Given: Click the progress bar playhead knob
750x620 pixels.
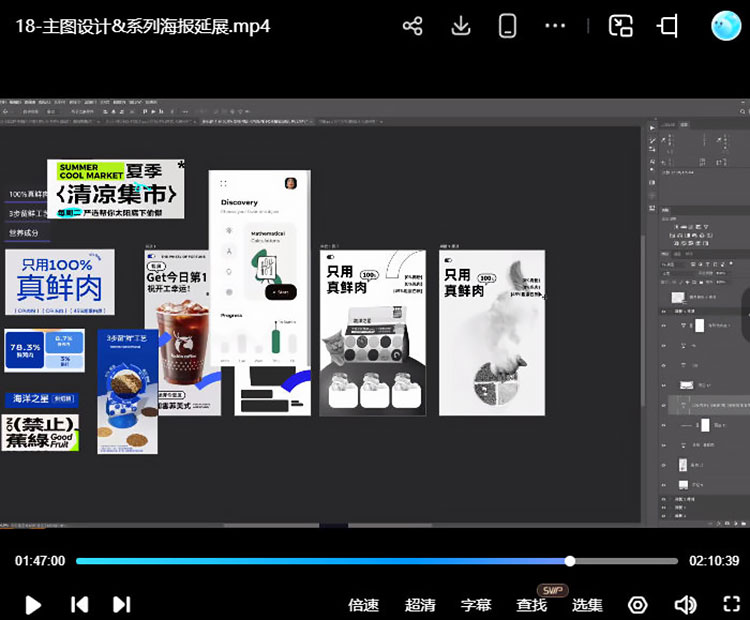Looking at the screenshot, I should (x=570, y=561).
